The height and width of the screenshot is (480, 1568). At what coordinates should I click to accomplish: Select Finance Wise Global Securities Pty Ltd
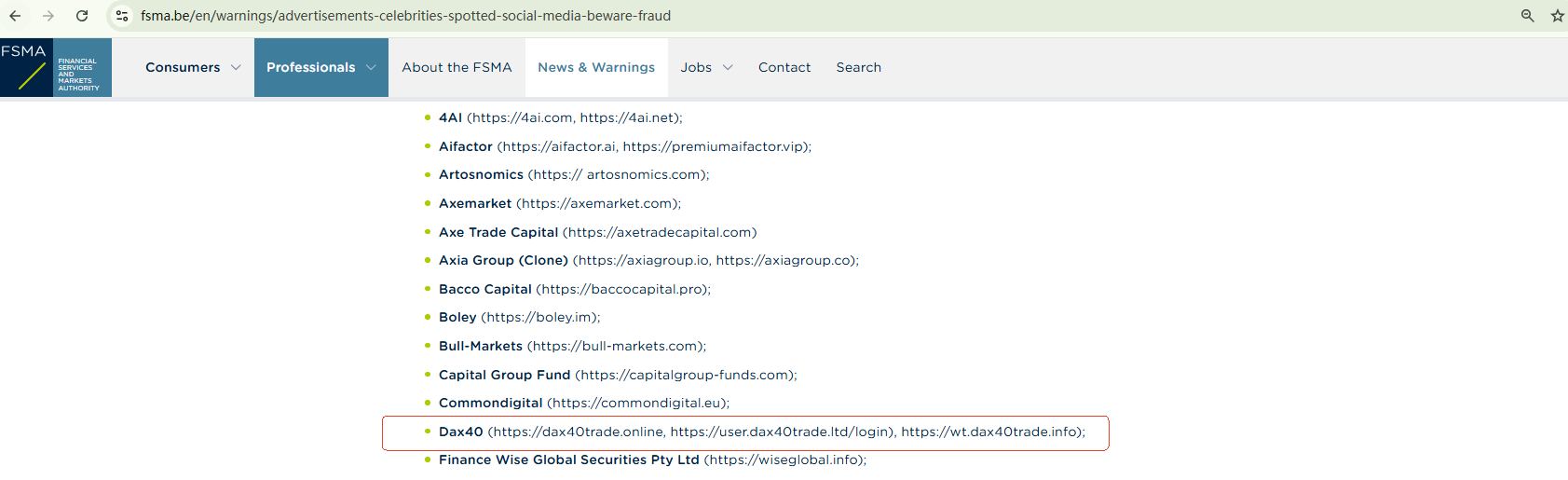[x=569, y=459]
